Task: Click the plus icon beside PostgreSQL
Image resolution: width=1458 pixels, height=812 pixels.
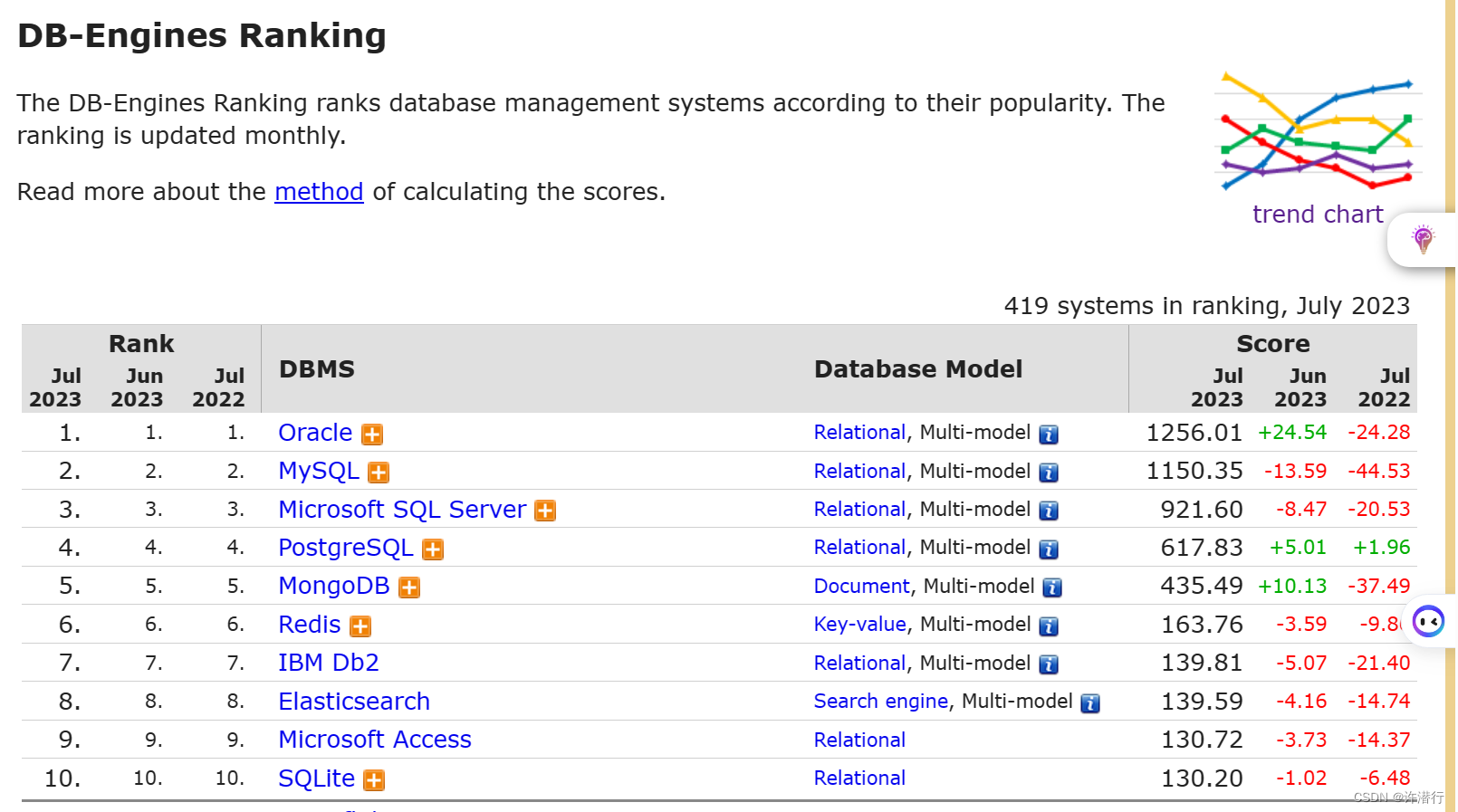Action: [433, 549]
